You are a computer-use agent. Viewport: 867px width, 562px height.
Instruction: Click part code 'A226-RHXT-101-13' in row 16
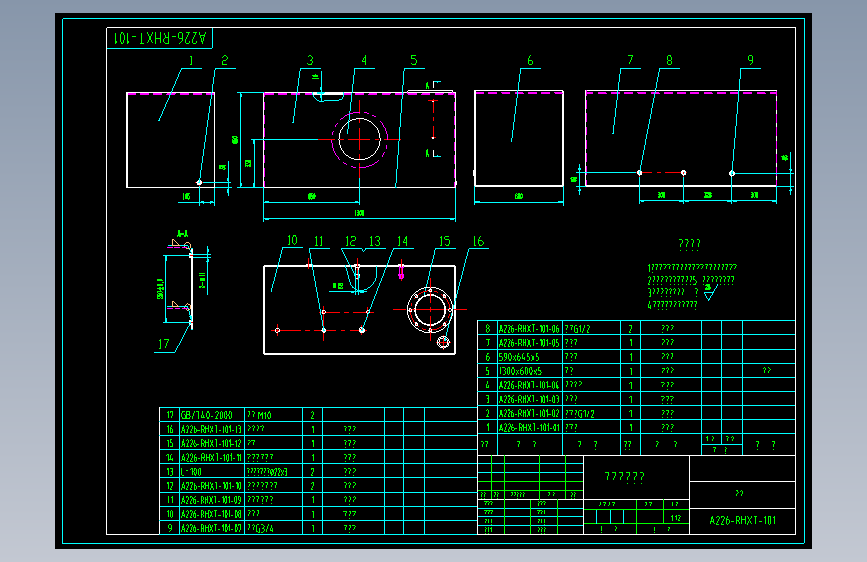point(211,429)
